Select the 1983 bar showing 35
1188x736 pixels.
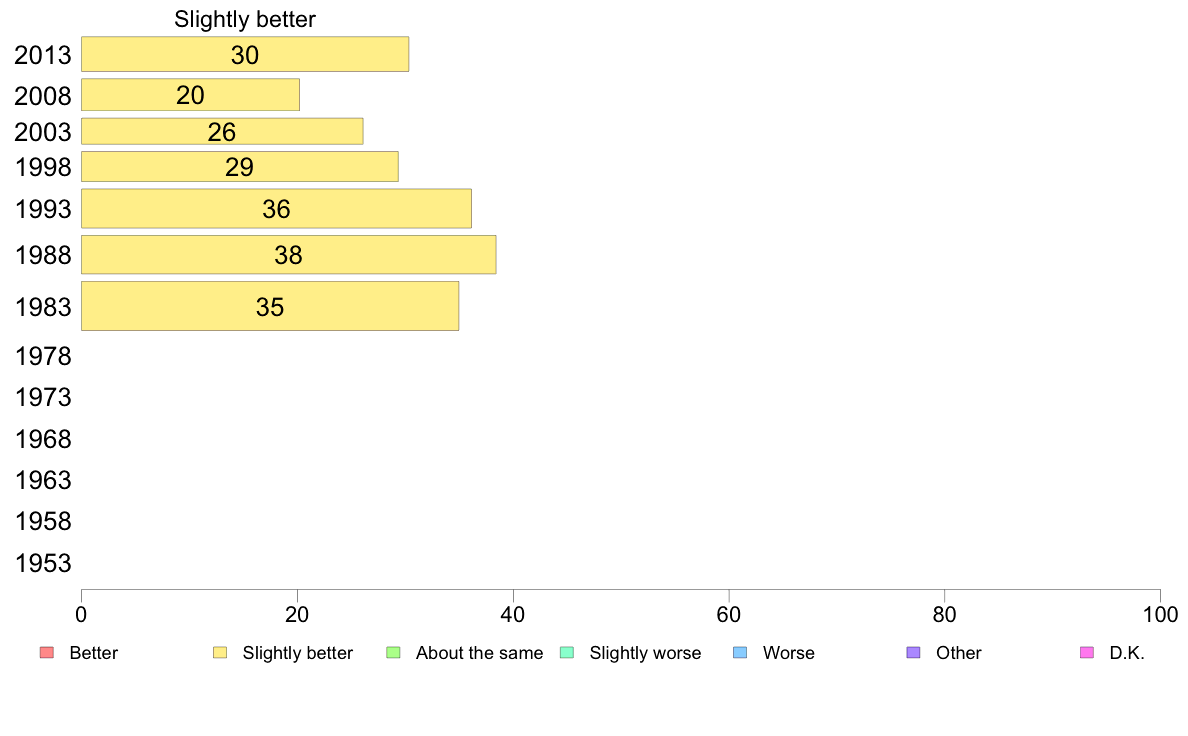(270, 306)
